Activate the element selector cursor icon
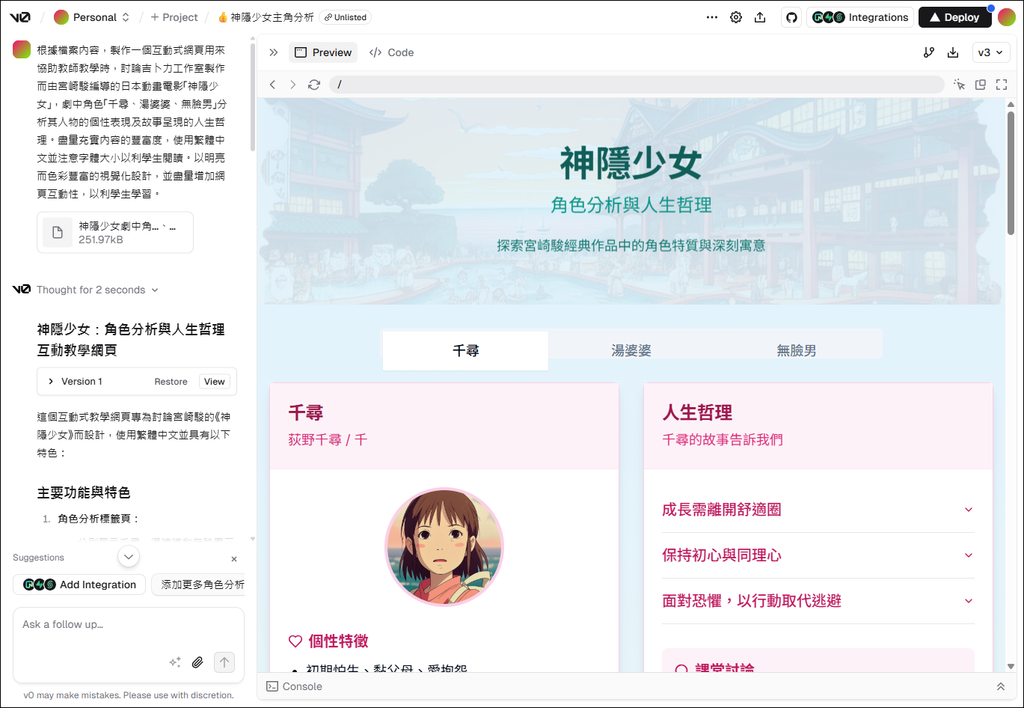This screenshot has width=1024, height=708. (959, 84)
